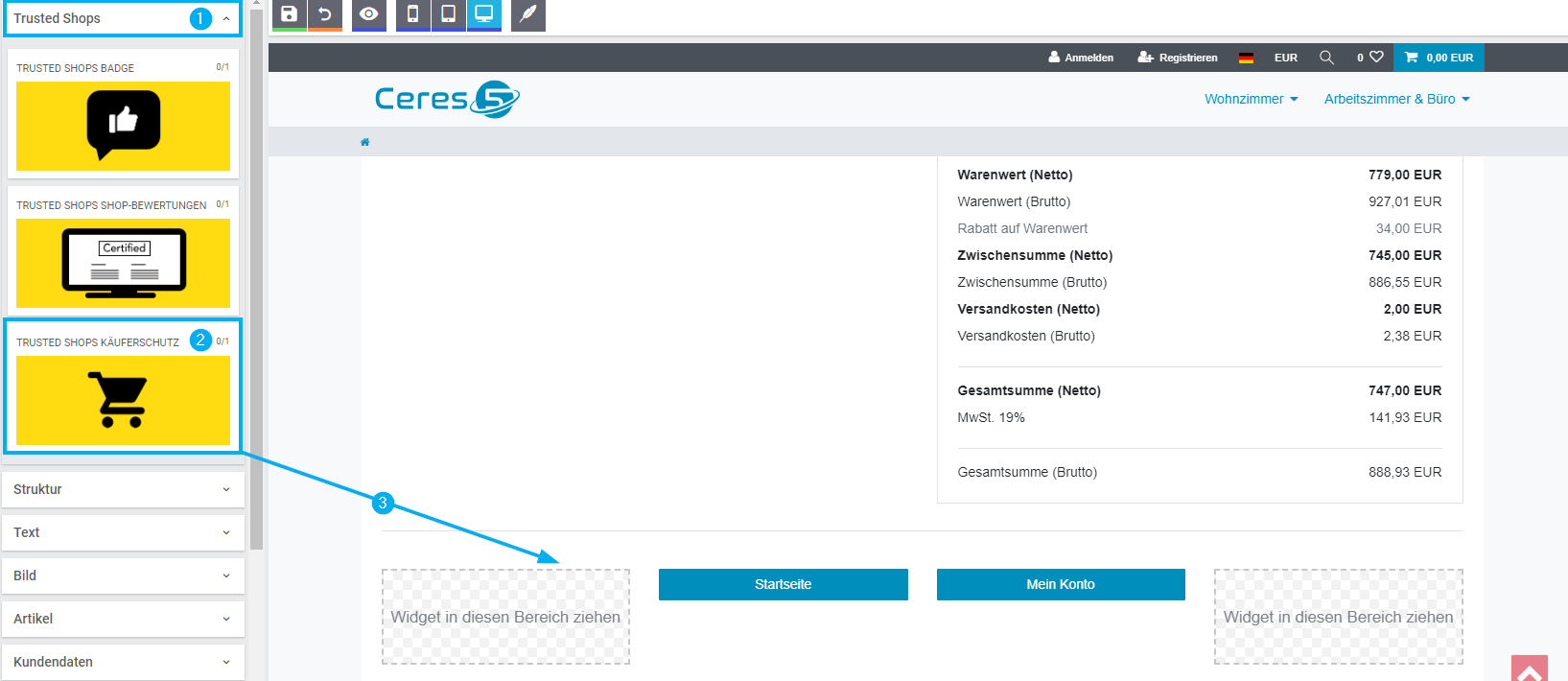
Task: Click the Mein Konto button
Action: pos(1061,584)
